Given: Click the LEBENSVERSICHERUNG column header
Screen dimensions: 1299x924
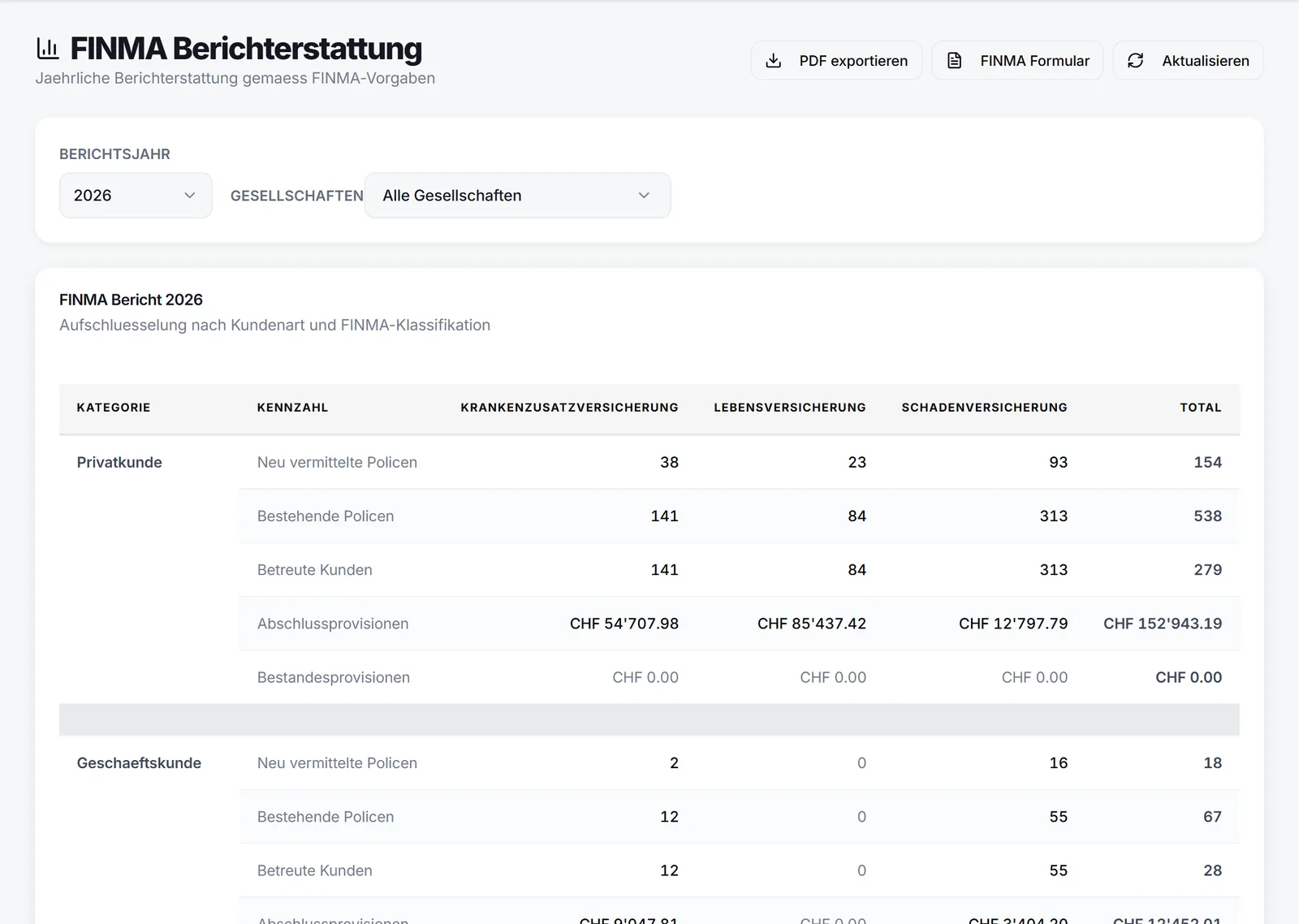Looking at the screenshot, I should click(x=790, y=408).
